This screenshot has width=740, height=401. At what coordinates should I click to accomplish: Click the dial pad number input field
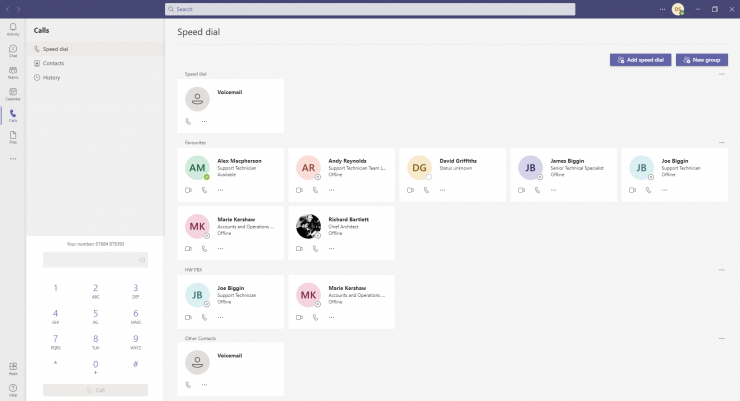pyautogui.click(x=95, y=260)
